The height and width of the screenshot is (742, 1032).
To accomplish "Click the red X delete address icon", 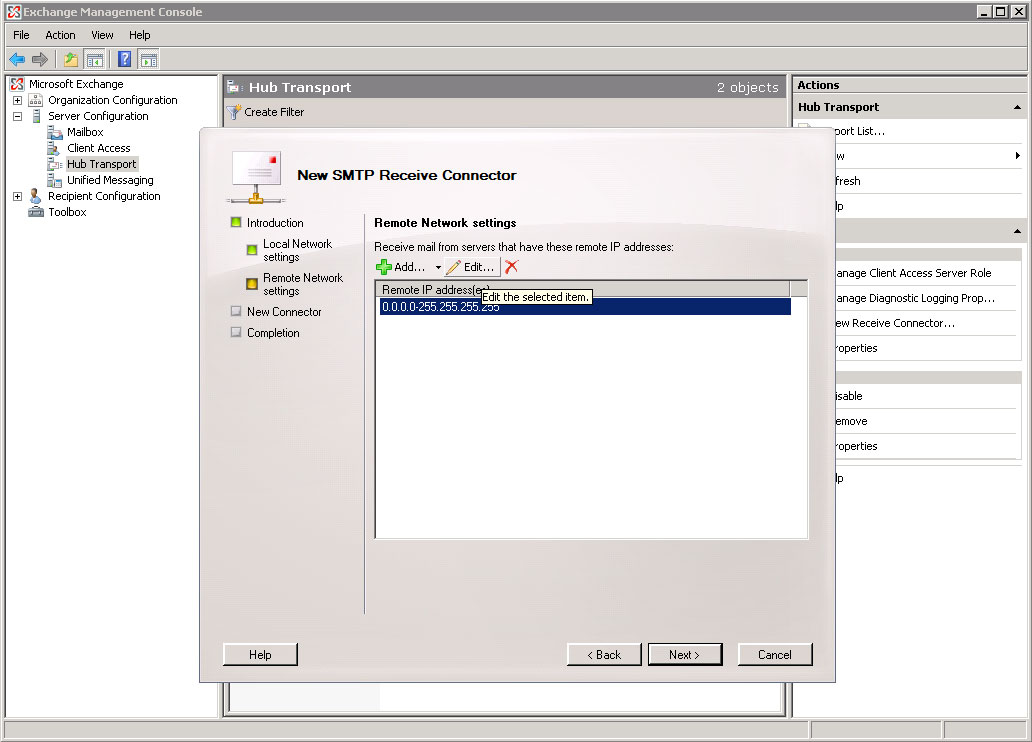I will click(x=511, y=267).
